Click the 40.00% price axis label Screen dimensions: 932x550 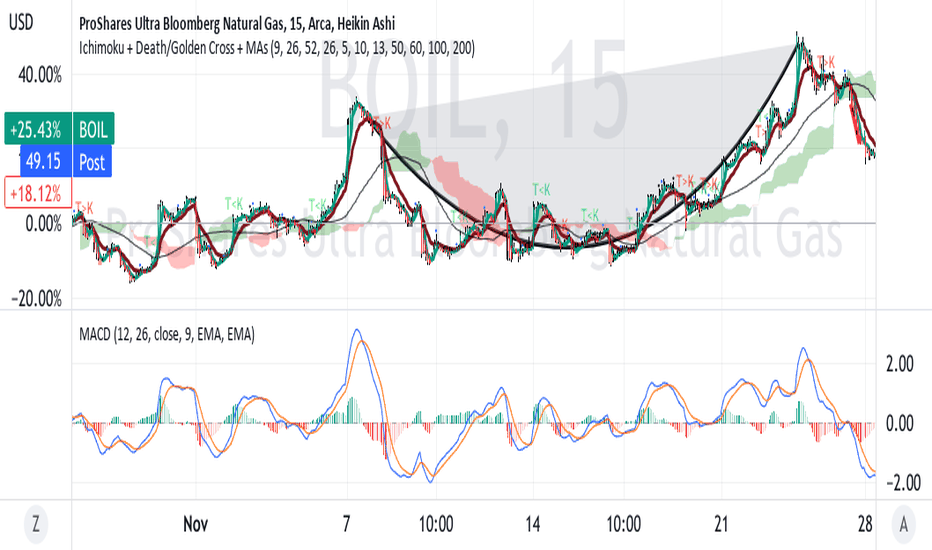(x=40, y=76)
